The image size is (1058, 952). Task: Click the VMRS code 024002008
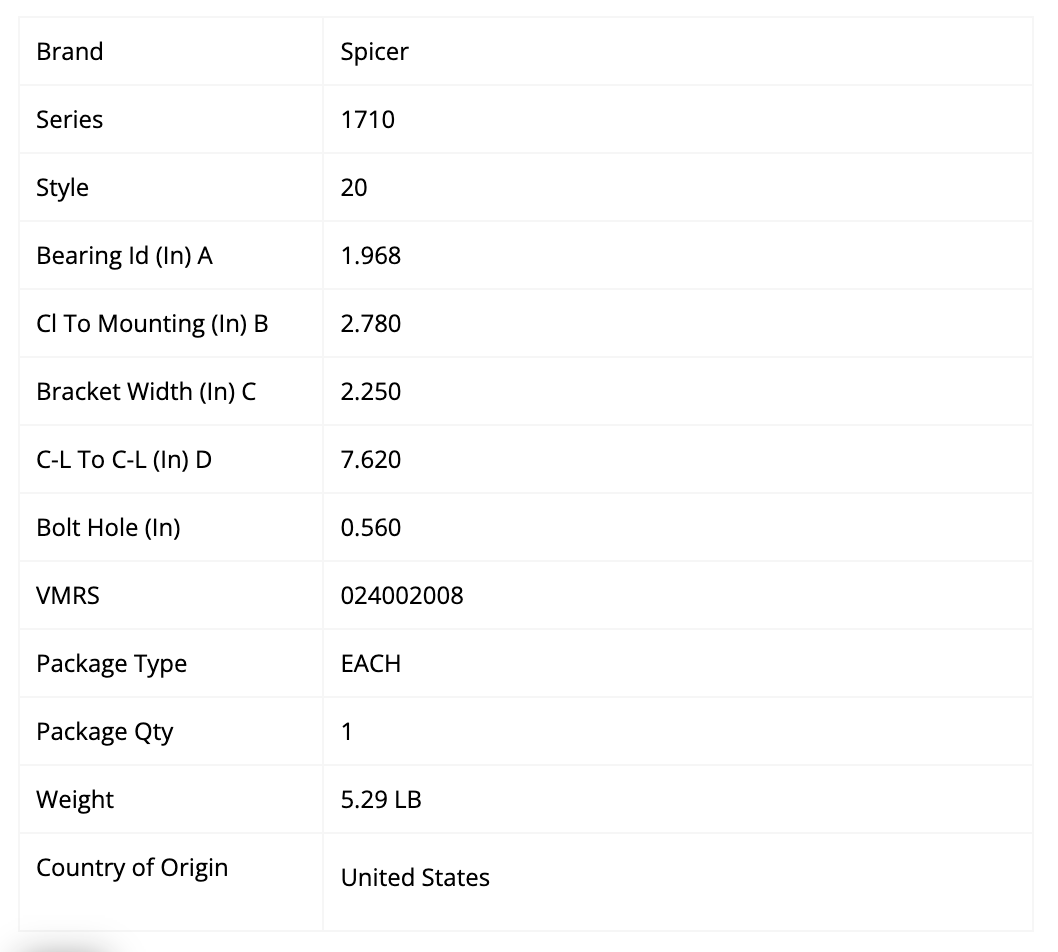tap(402, 596)
